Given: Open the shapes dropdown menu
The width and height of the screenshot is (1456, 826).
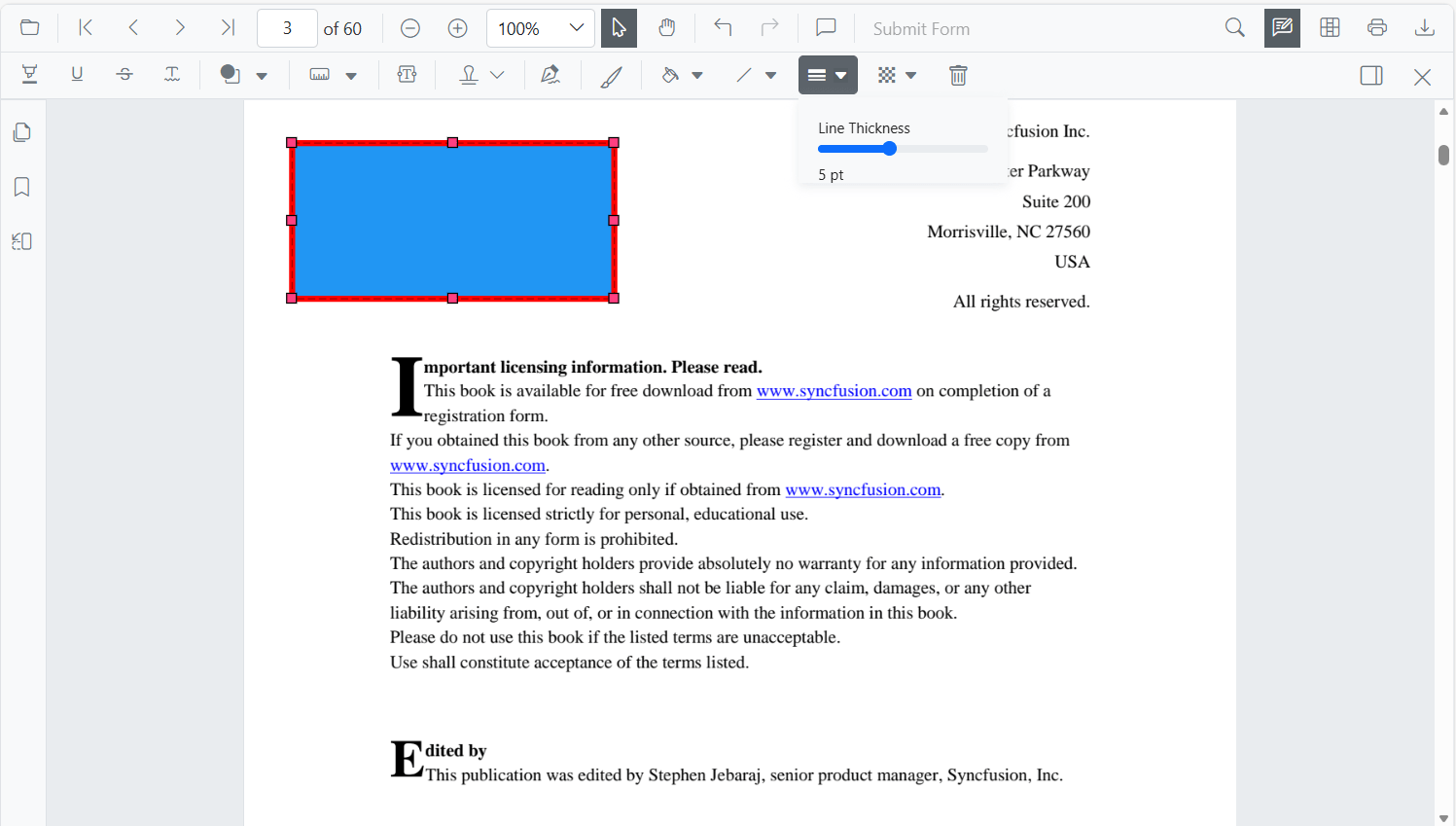Looking at the screenshot, I should (x=261, y=74).
